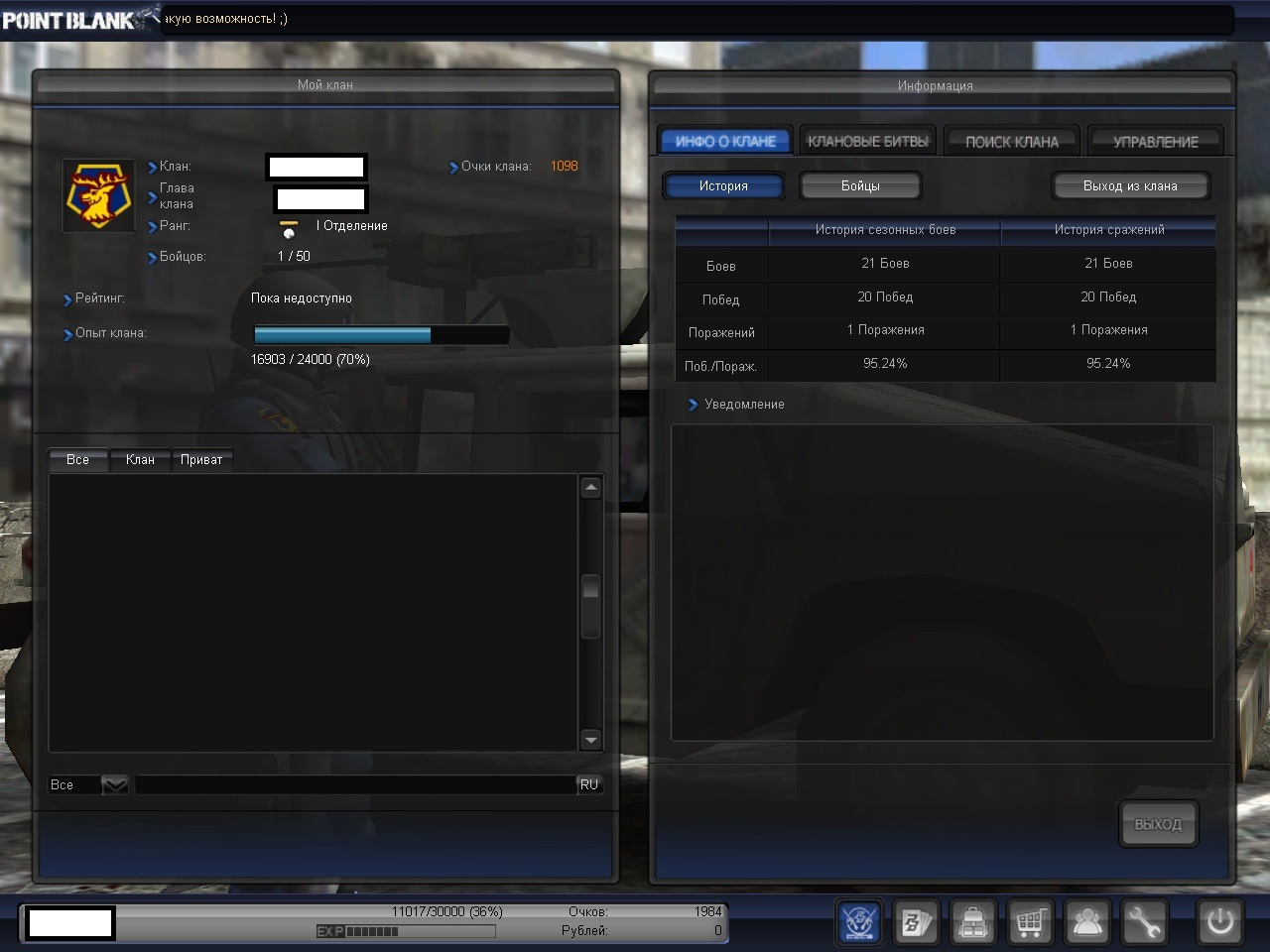Select the УПРАВЛЕНИЕ tab
This screenshot has height=952, width=1270.
tap(1155, 142)
